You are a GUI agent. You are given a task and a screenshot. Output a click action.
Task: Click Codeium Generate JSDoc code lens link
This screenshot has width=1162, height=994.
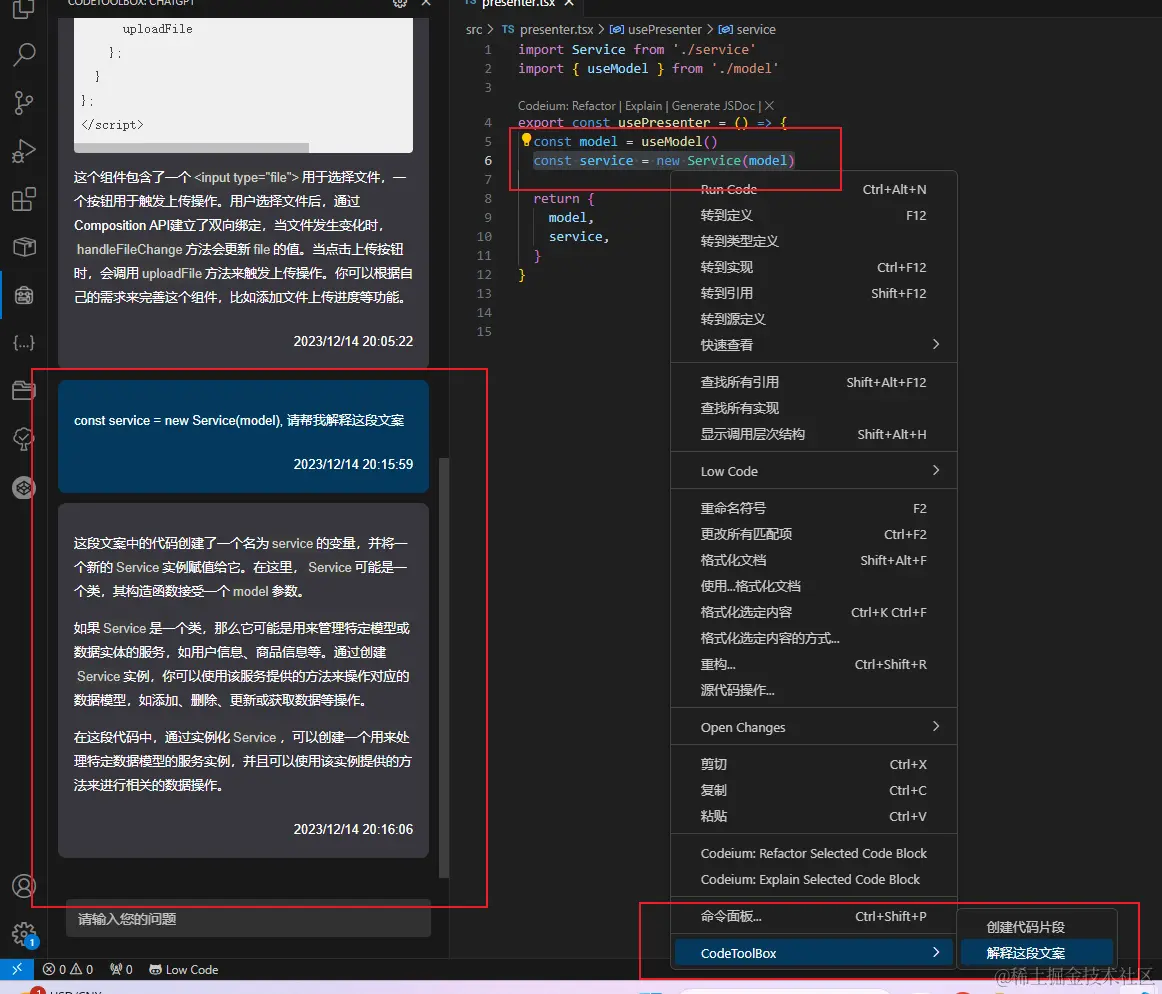pyautogui.click(x=713, y=105)
